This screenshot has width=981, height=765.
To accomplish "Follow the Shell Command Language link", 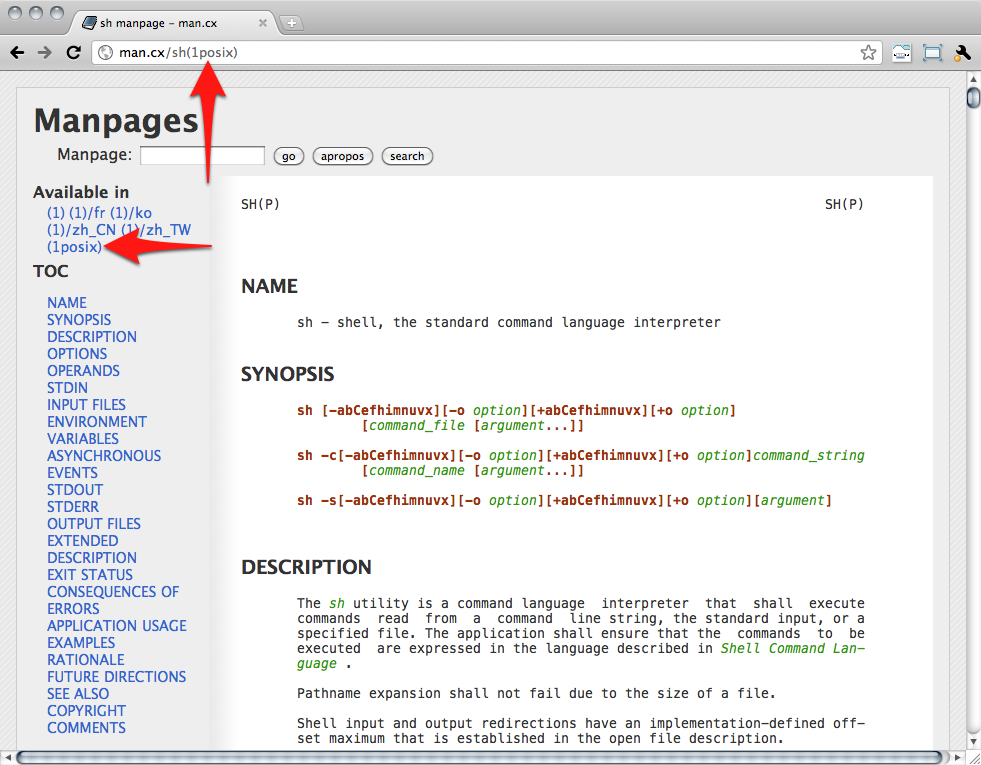I will pyautogui.click(x=792, y=648).
